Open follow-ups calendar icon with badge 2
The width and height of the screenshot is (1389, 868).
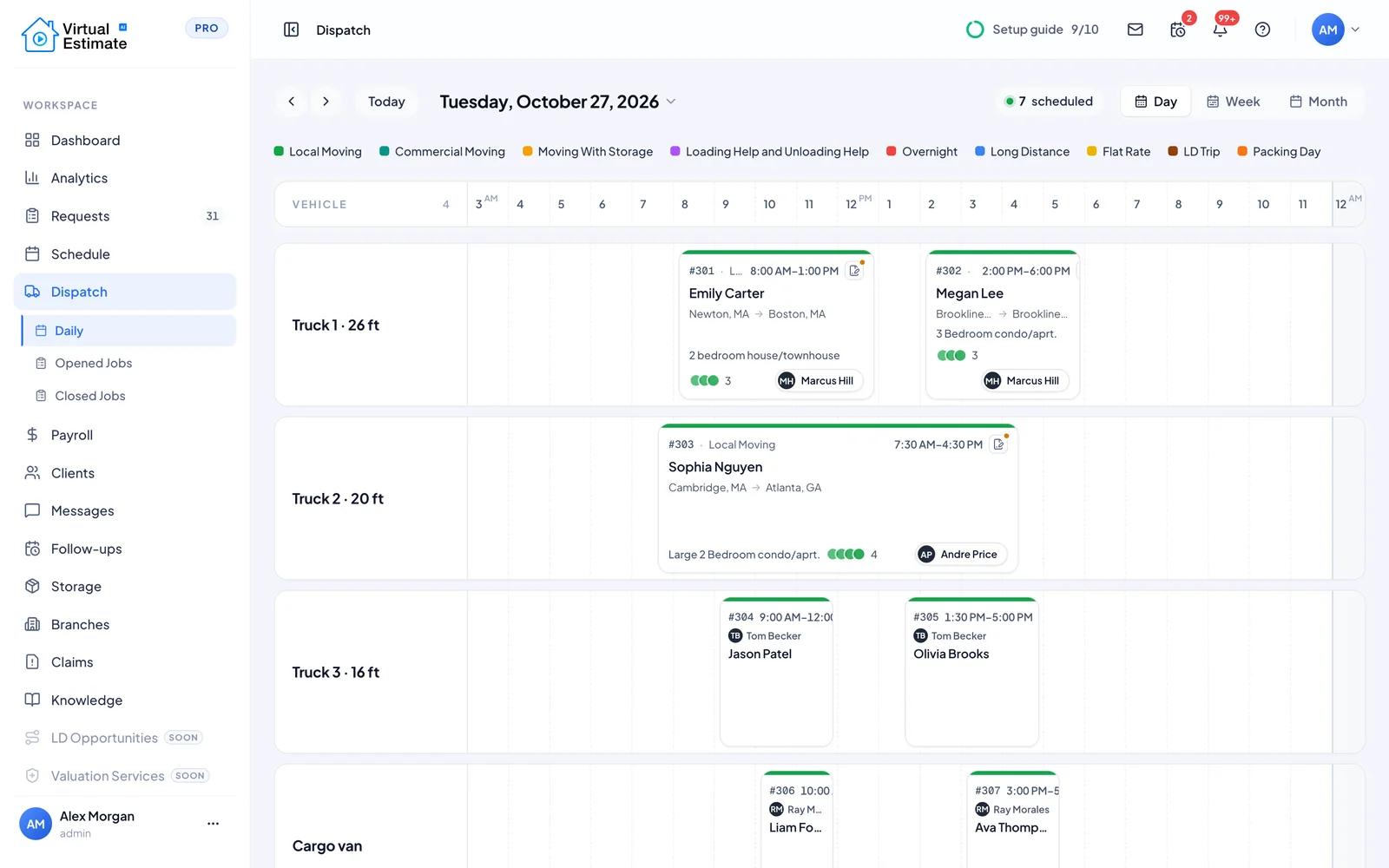coord(1178,30)
